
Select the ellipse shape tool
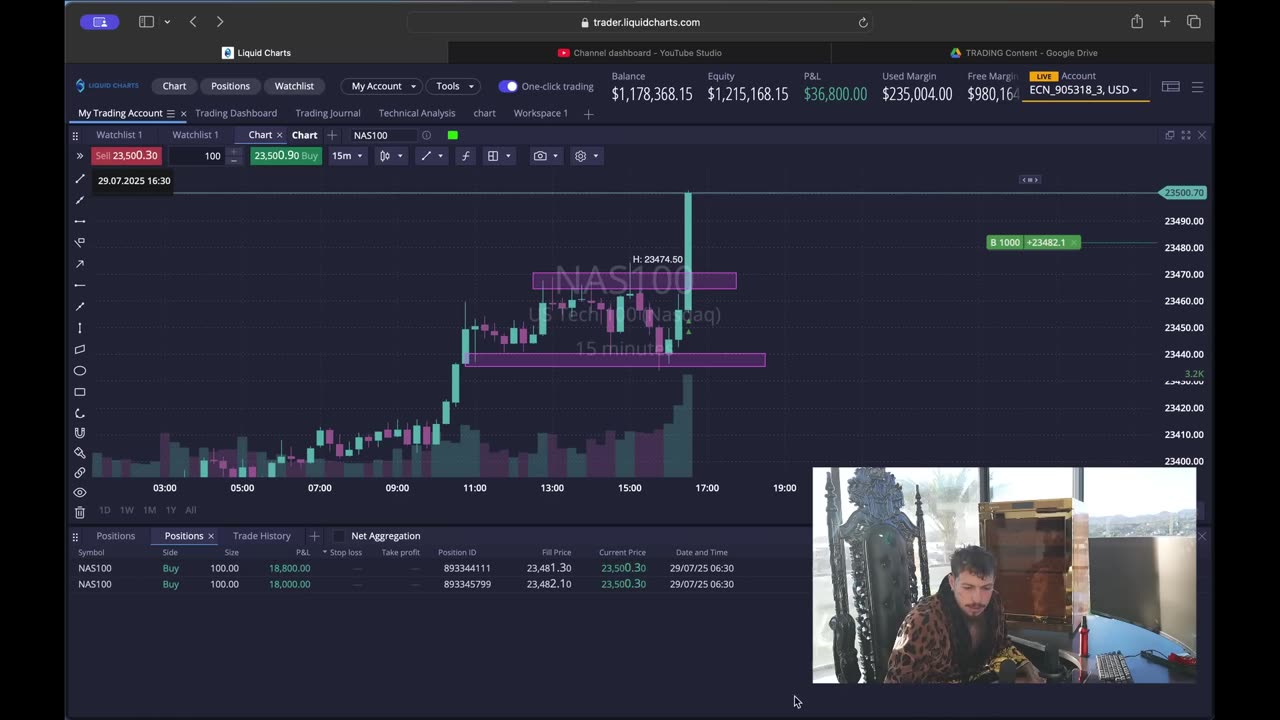(x=80, y=371)
